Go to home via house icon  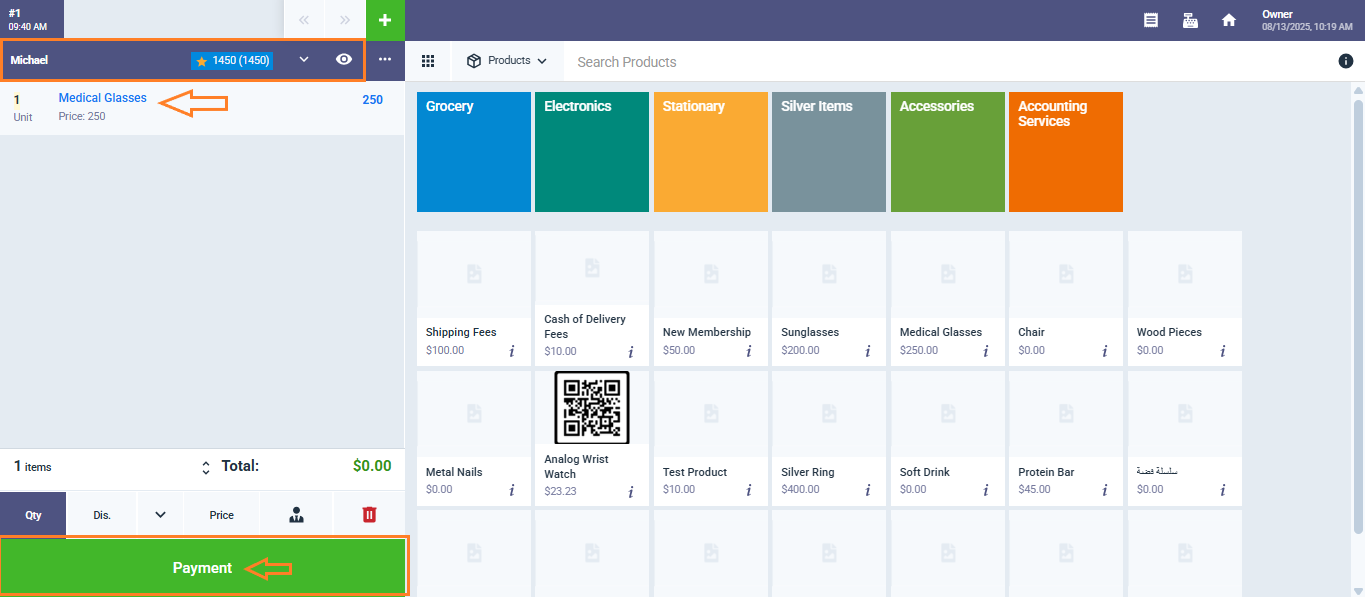pos(1229,20)
